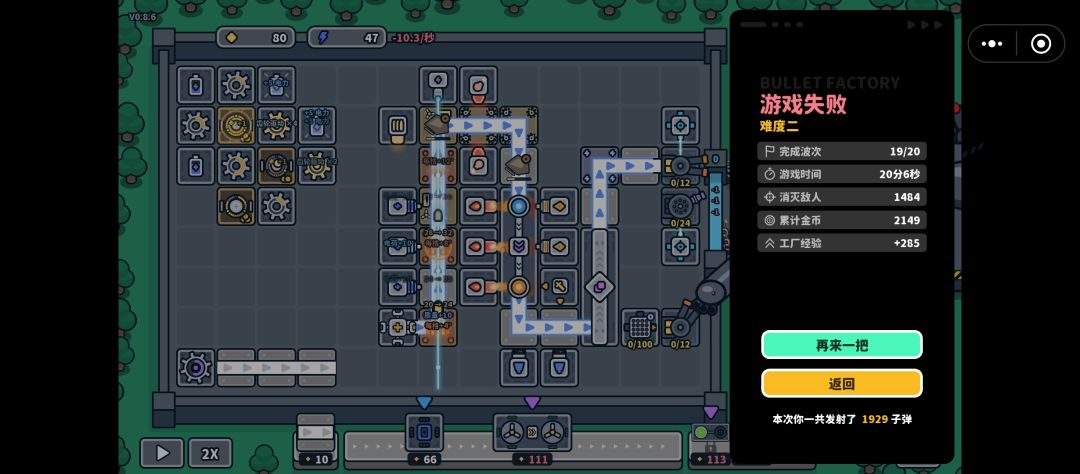This screenshot has width=1080, height=474.
Task: Select the orange orb node on the conveyor
Action: click(519, 287)
